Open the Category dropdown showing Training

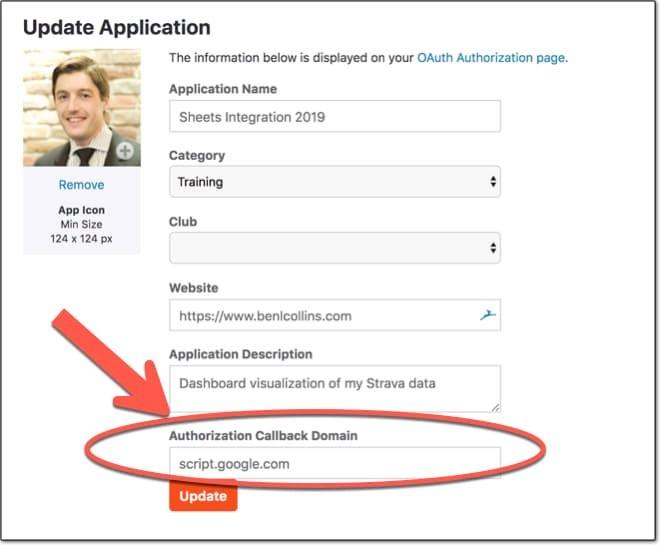pos(335,182)
